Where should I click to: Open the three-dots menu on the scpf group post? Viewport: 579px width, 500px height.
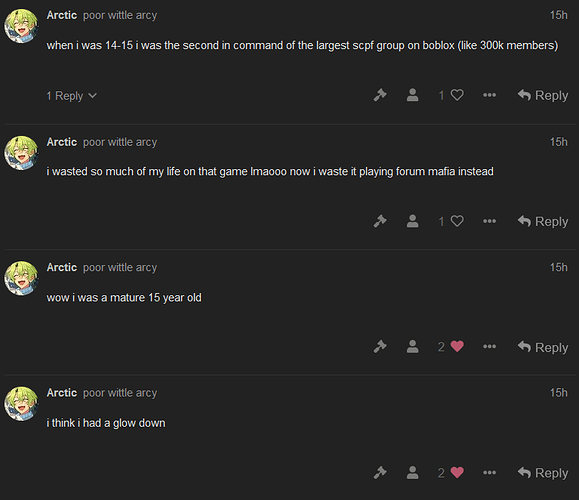[x=489, y=95]
